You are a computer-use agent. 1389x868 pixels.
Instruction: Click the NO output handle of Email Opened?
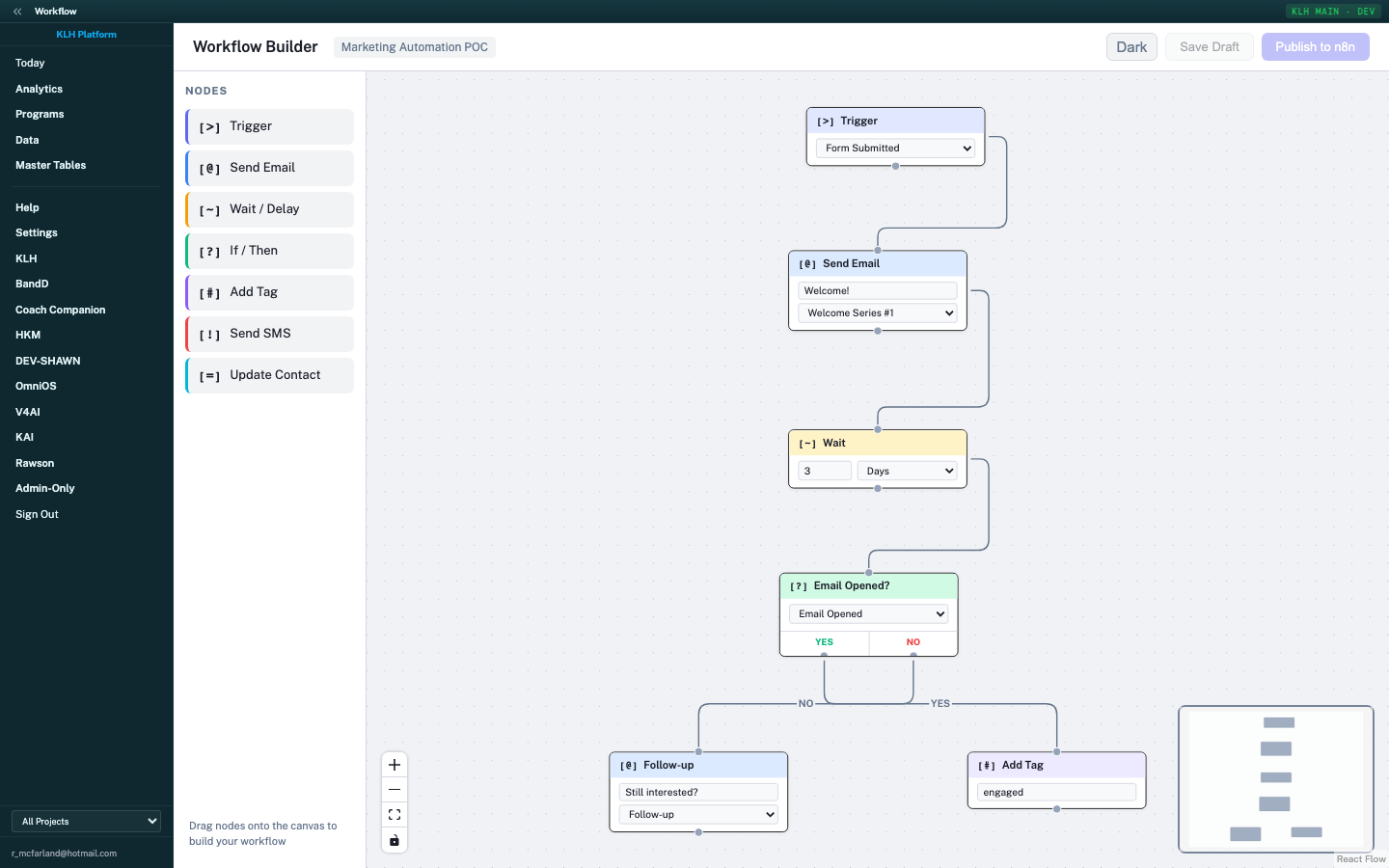coord(913,656)
